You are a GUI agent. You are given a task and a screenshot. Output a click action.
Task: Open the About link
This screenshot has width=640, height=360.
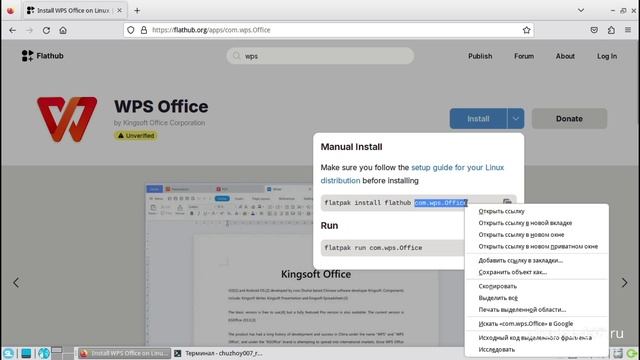pyautogui.click(x=565, y=56)
